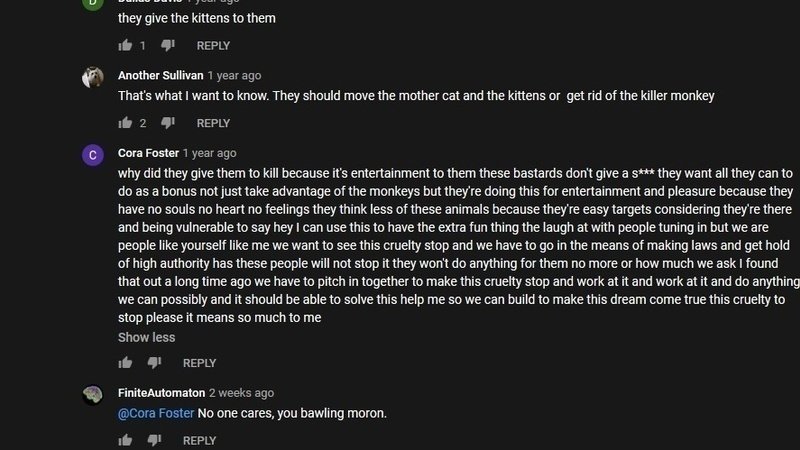Like Another Sullivan's comment
This screenshot has height=450, width=800.
(125, 123)
